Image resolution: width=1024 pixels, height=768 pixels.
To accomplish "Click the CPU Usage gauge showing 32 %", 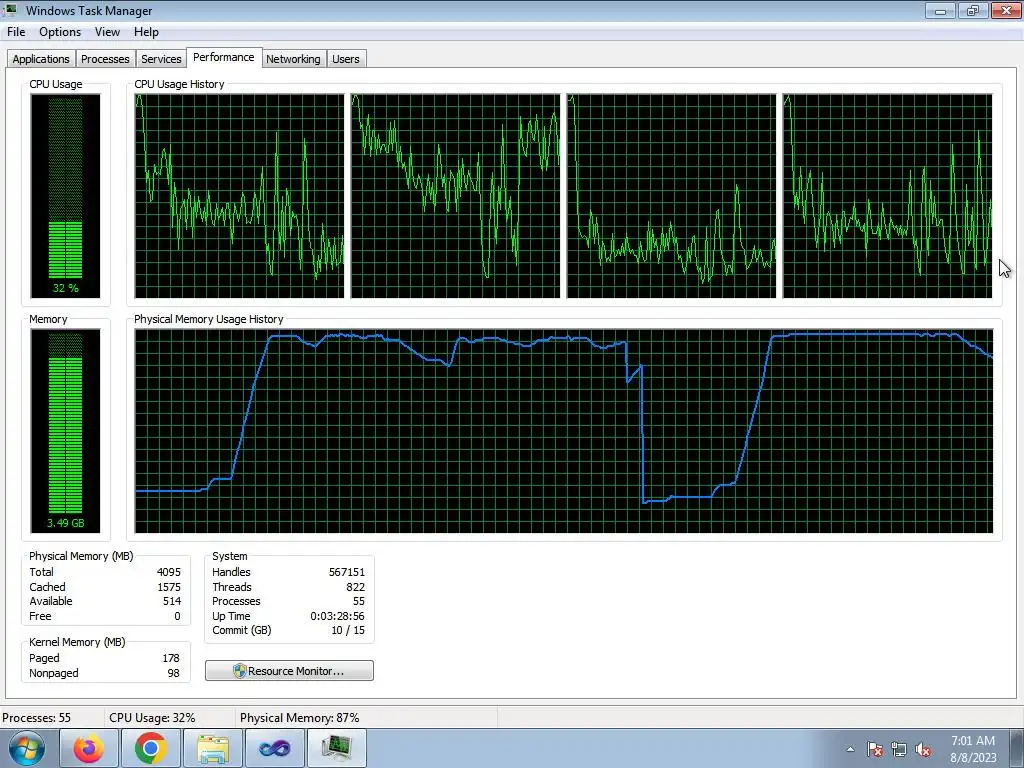I will pyautogui.click(x=65, y=196).
